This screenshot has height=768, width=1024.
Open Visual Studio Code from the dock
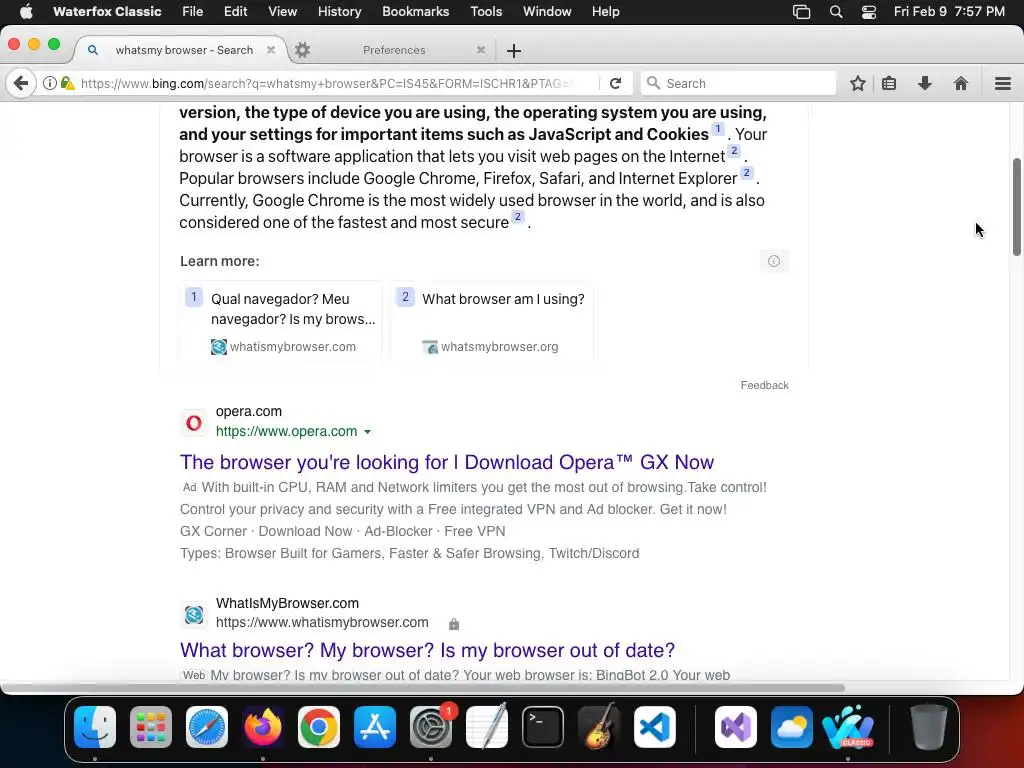(x=655, y=727)
